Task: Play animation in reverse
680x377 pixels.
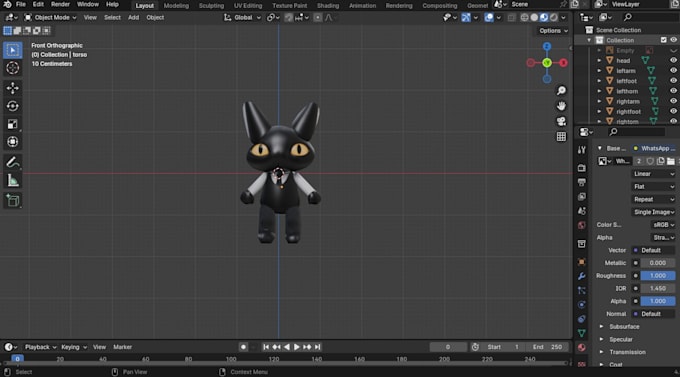Action: click(287, 347)
